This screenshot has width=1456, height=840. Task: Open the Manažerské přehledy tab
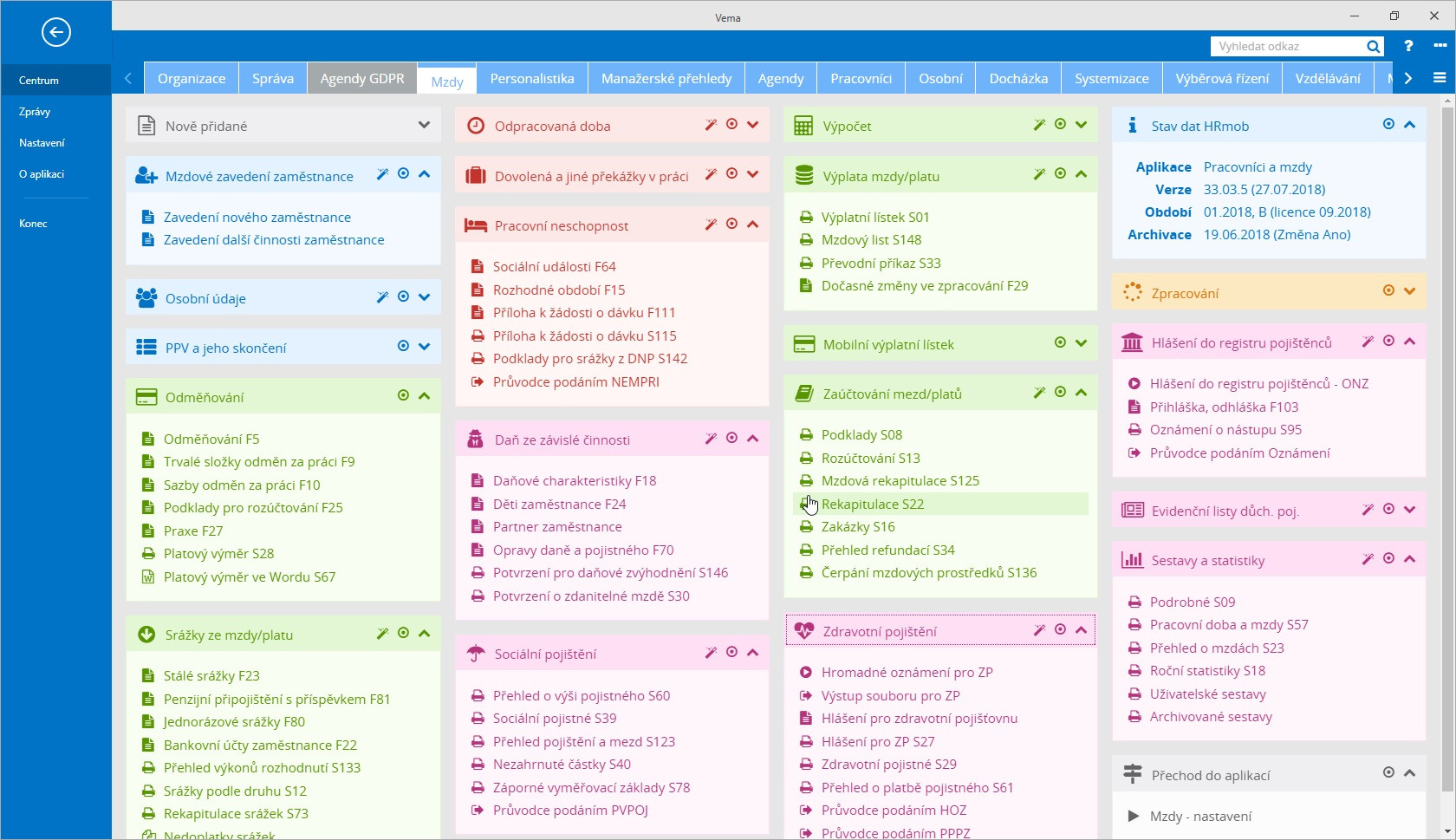666,78
